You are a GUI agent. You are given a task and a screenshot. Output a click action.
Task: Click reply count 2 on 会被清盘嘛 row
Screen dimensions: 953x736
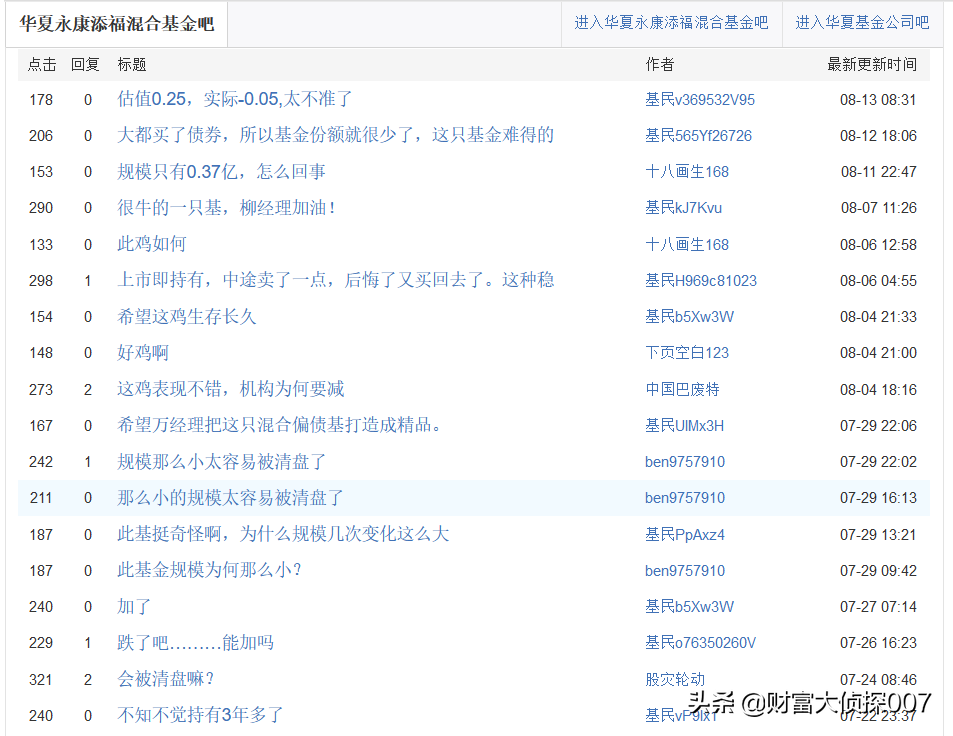pyautogui.click(x=88, y=679)
